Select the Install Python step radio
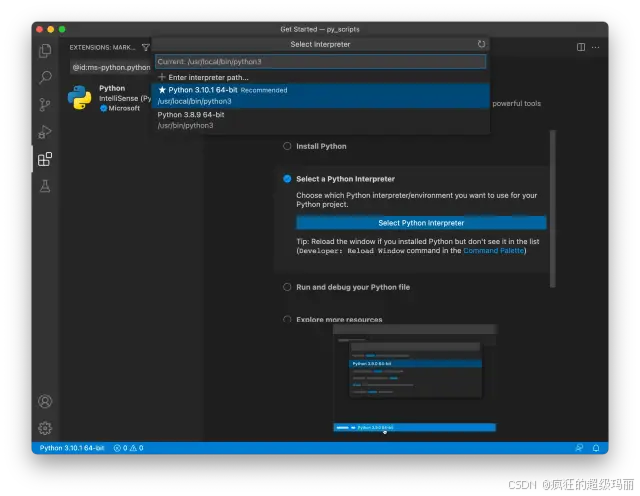This screenshot has height=496, width=640. pos(287,146)
